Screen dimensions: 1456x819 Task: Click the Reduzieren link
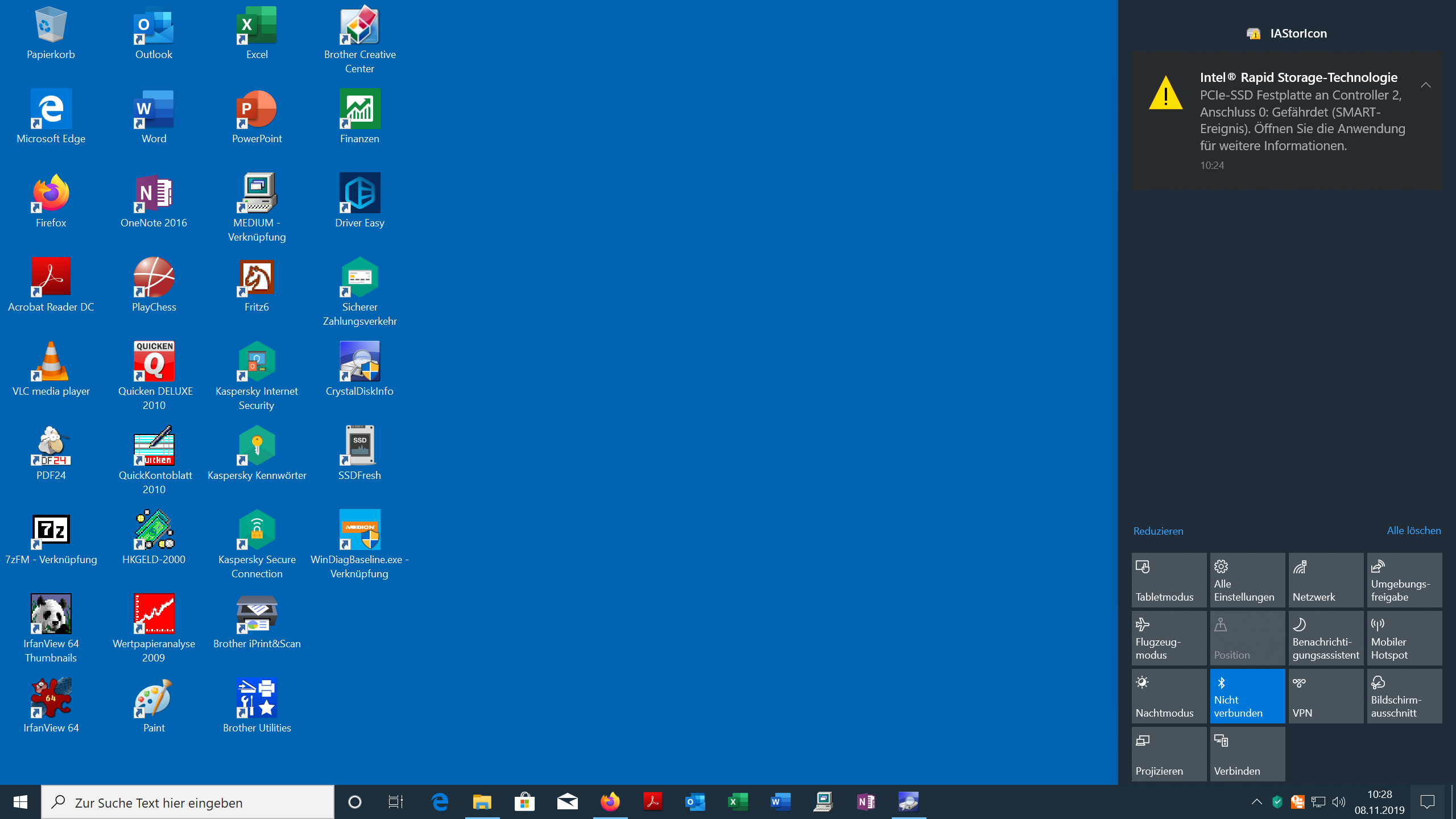click(x=1158, y=531)
